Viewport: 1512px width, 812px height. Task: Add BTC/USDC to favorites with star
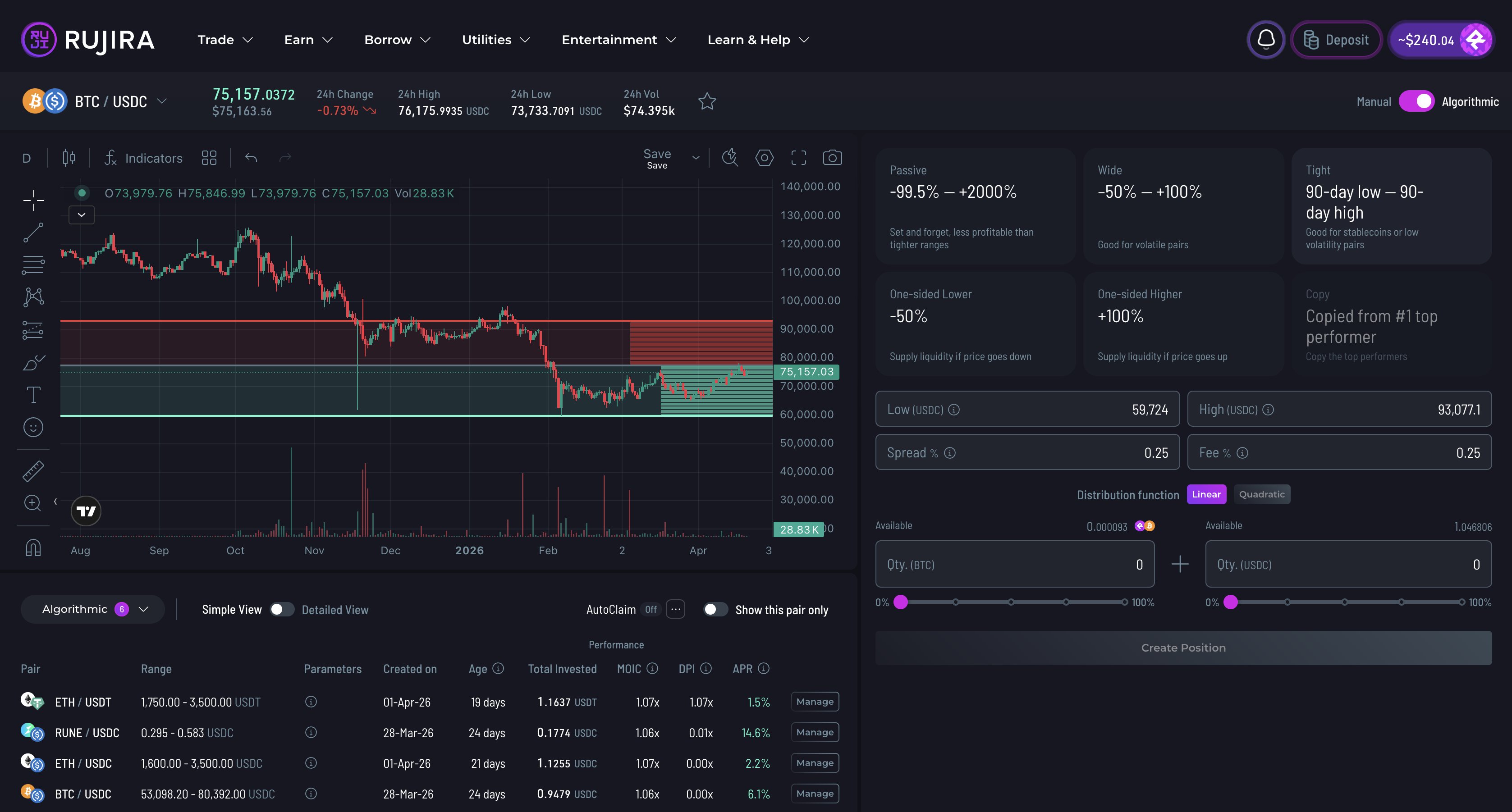[707, 101]
